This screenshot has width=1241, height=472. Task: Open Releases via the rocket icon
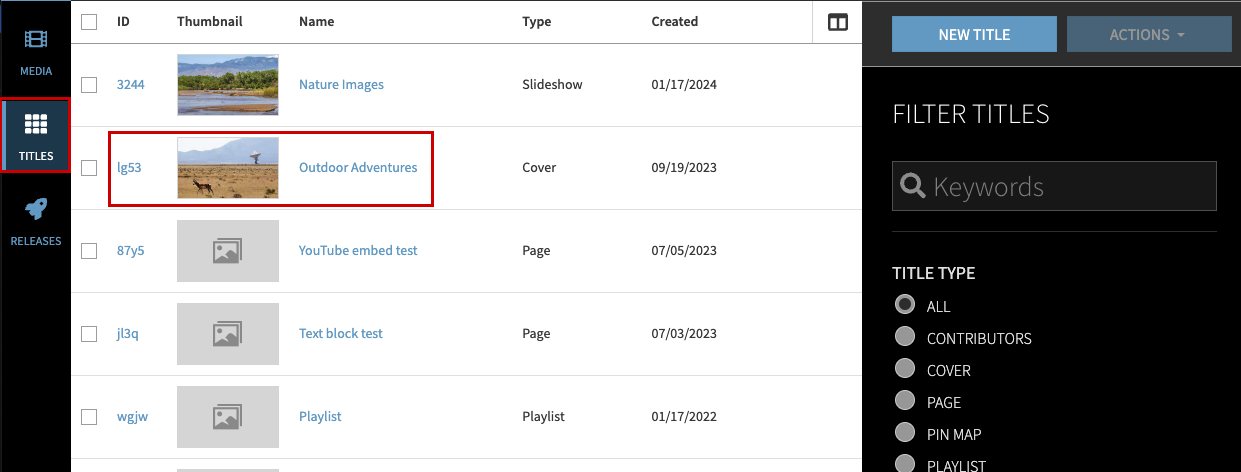tap(36, 210)
